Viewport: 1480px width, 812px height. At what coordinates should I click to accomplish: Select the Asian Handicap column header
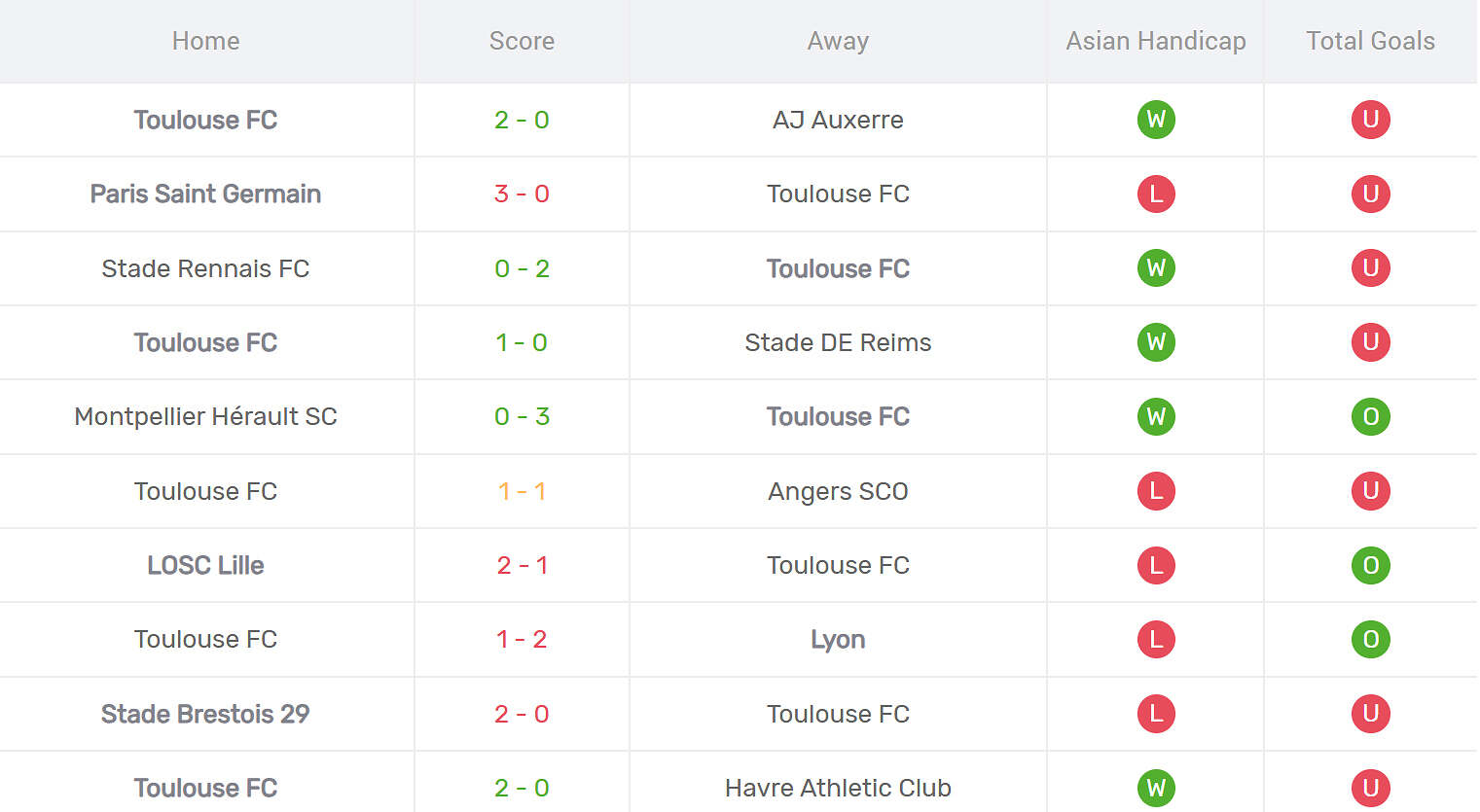(x=1156, y=41)
